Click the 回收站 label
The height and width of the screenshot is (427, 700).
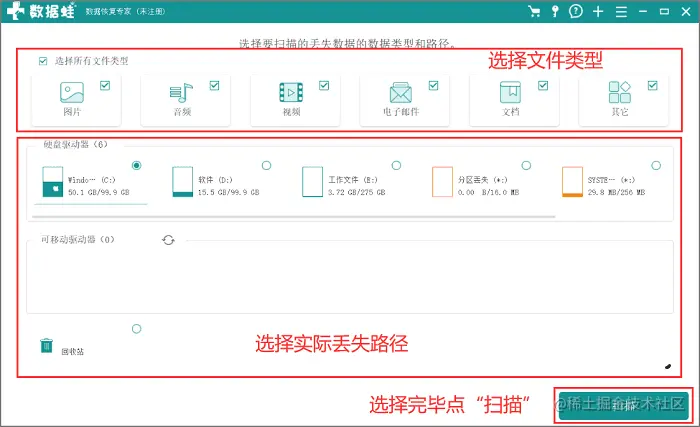tap(72, 352)
